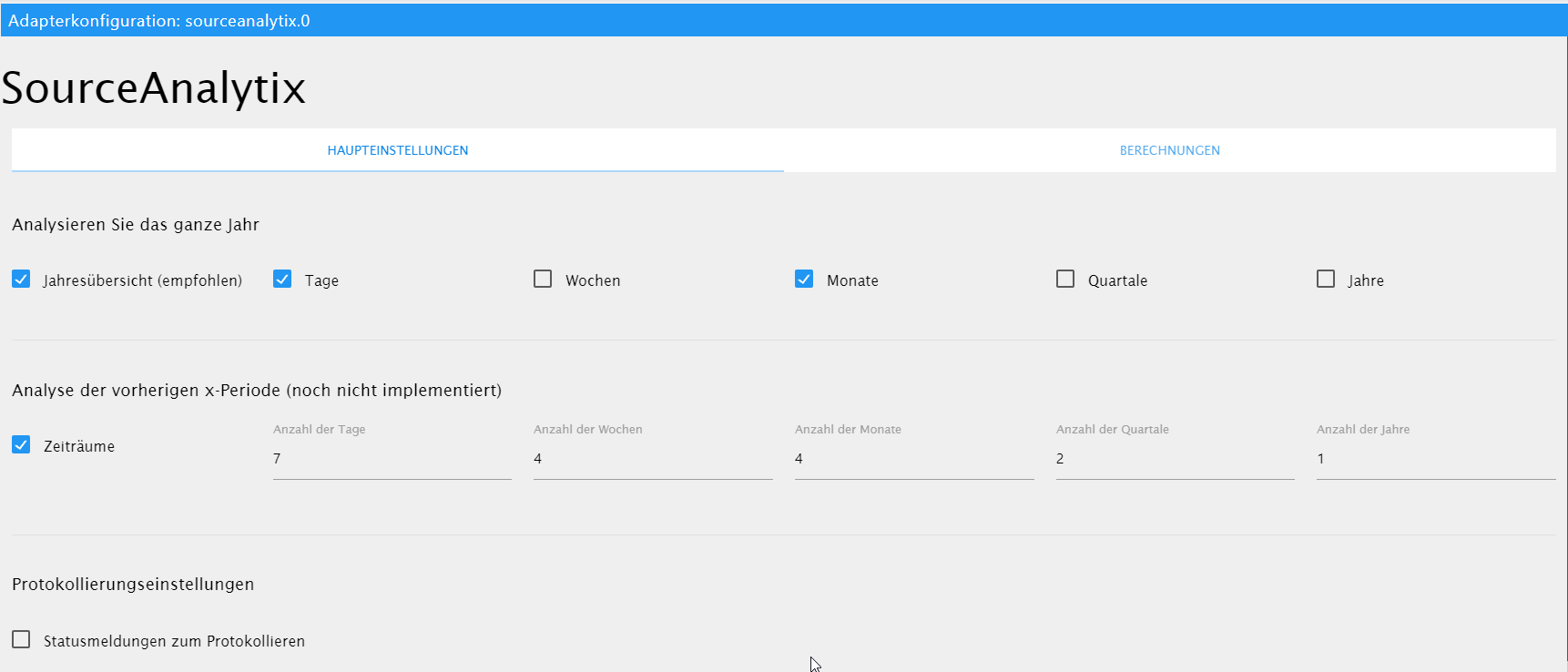Click 'Analysieren Sie das ganze Jahr' heading

136,225
